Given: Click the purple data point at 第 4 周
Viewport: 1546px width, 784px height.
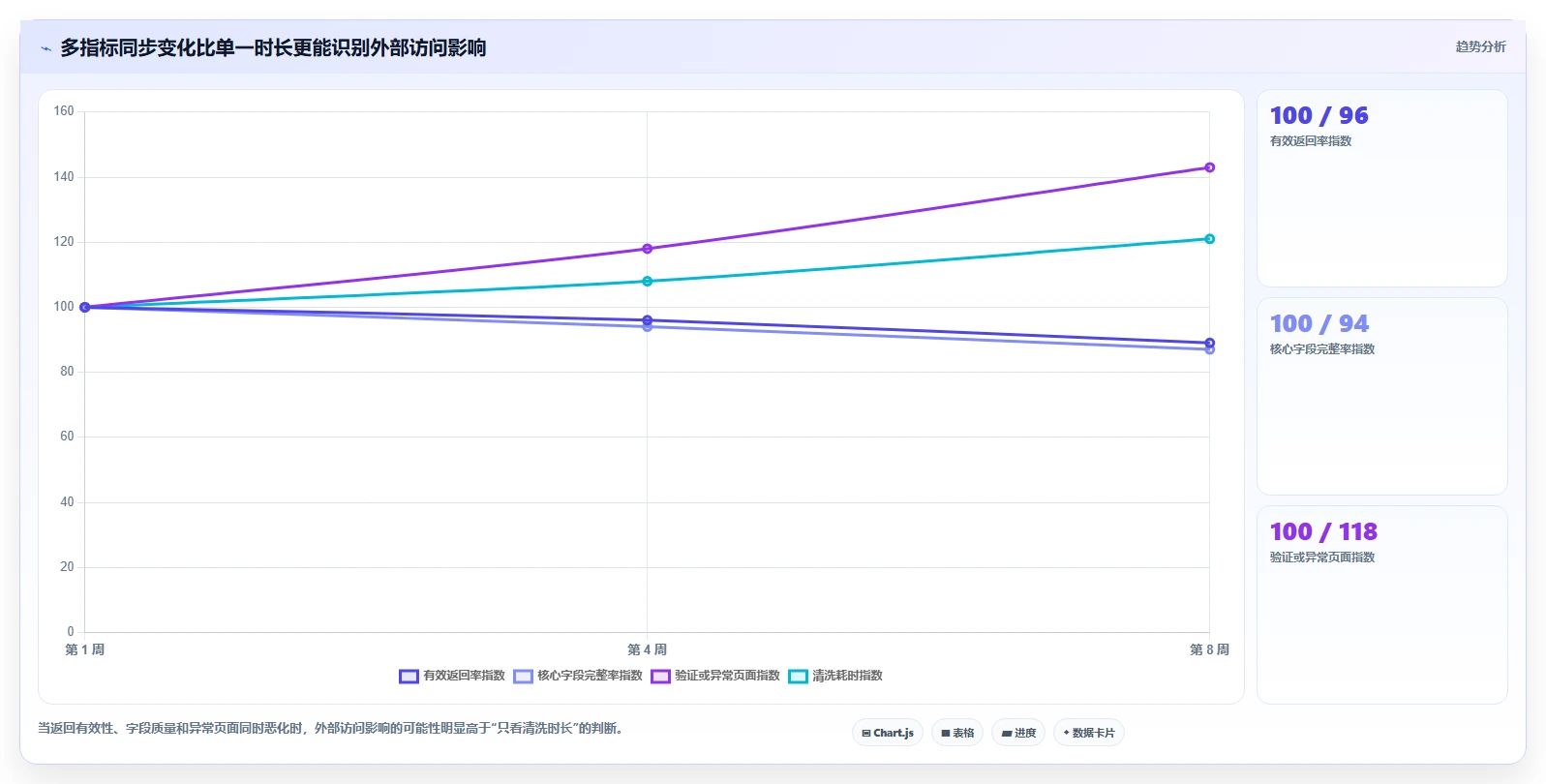Looking at the screenshot, I should click(648, 249).
